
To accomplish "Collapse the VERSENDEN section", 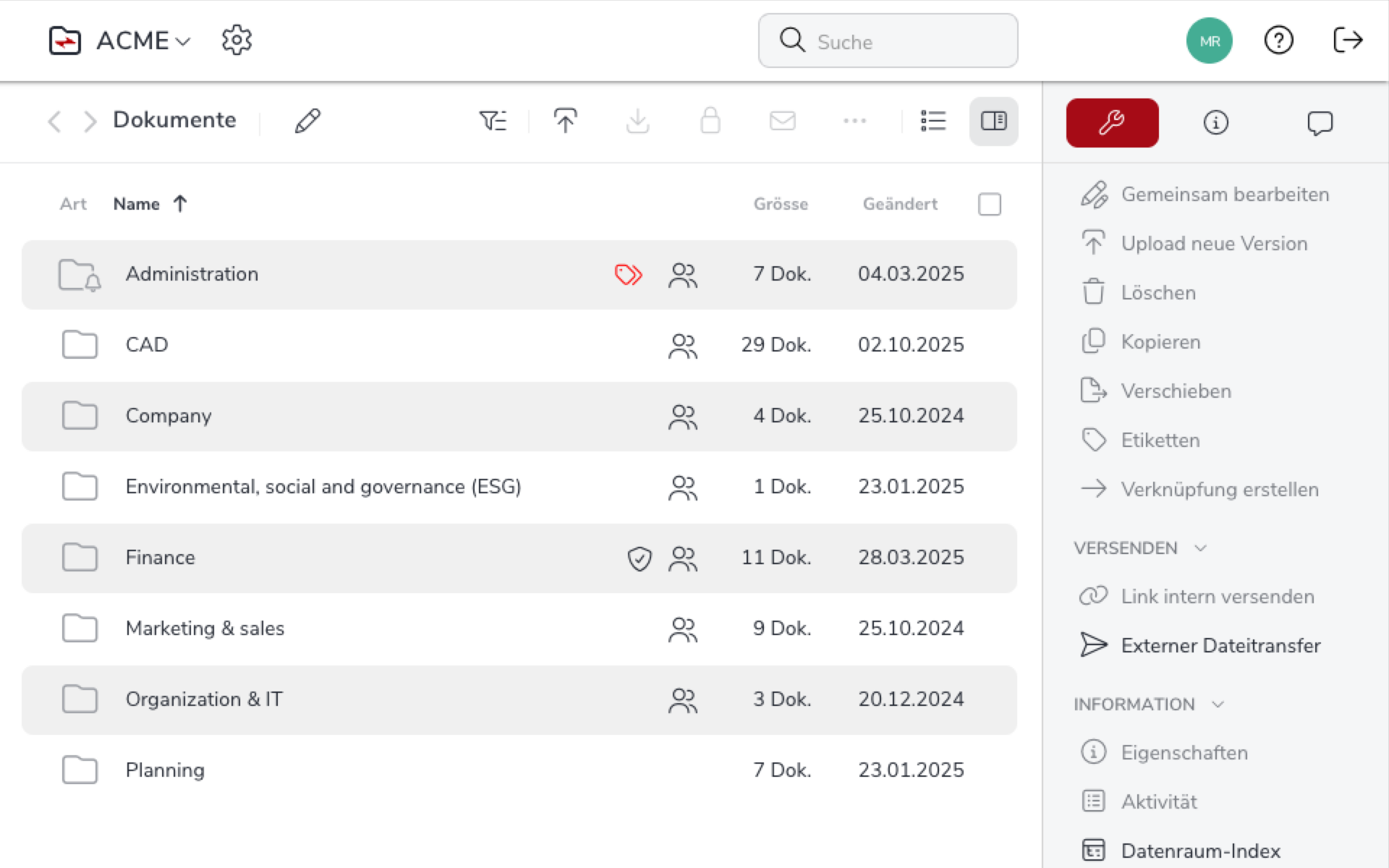I will pos(1201,548).
